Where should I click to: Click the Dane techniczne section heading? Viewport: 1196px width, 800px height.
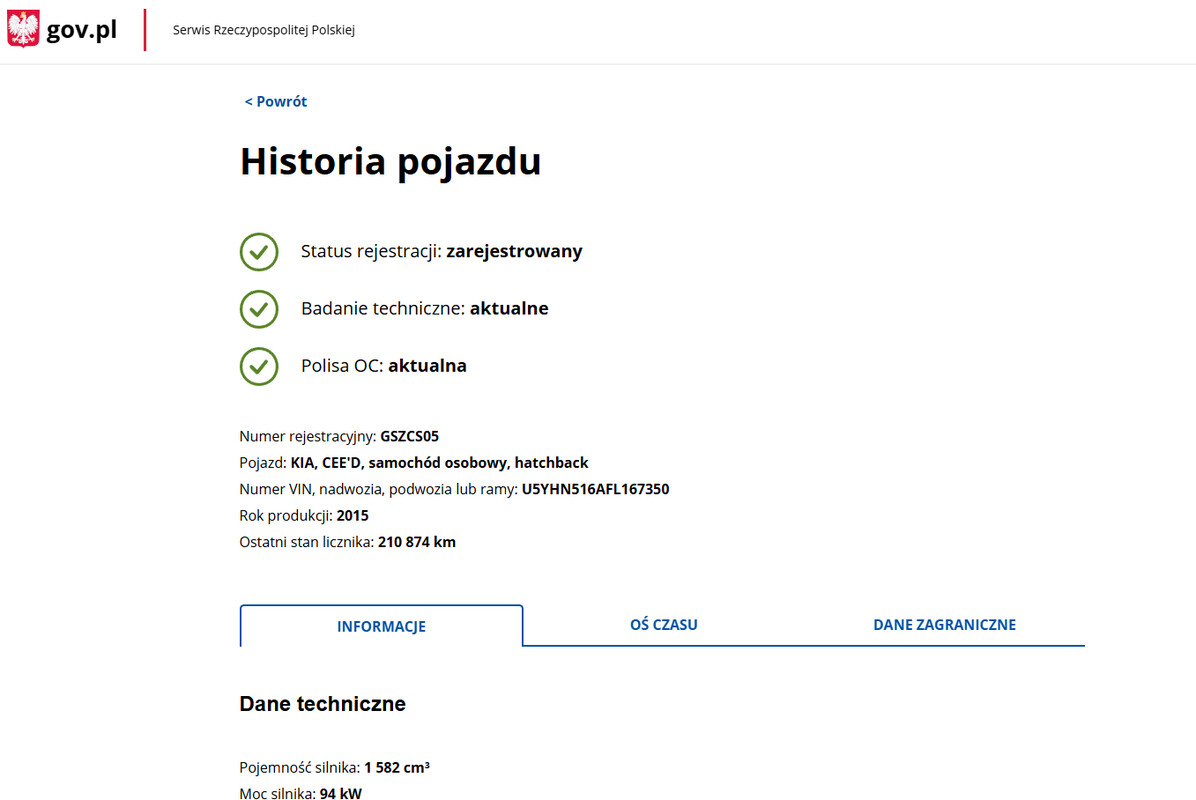tap(323, 704)
